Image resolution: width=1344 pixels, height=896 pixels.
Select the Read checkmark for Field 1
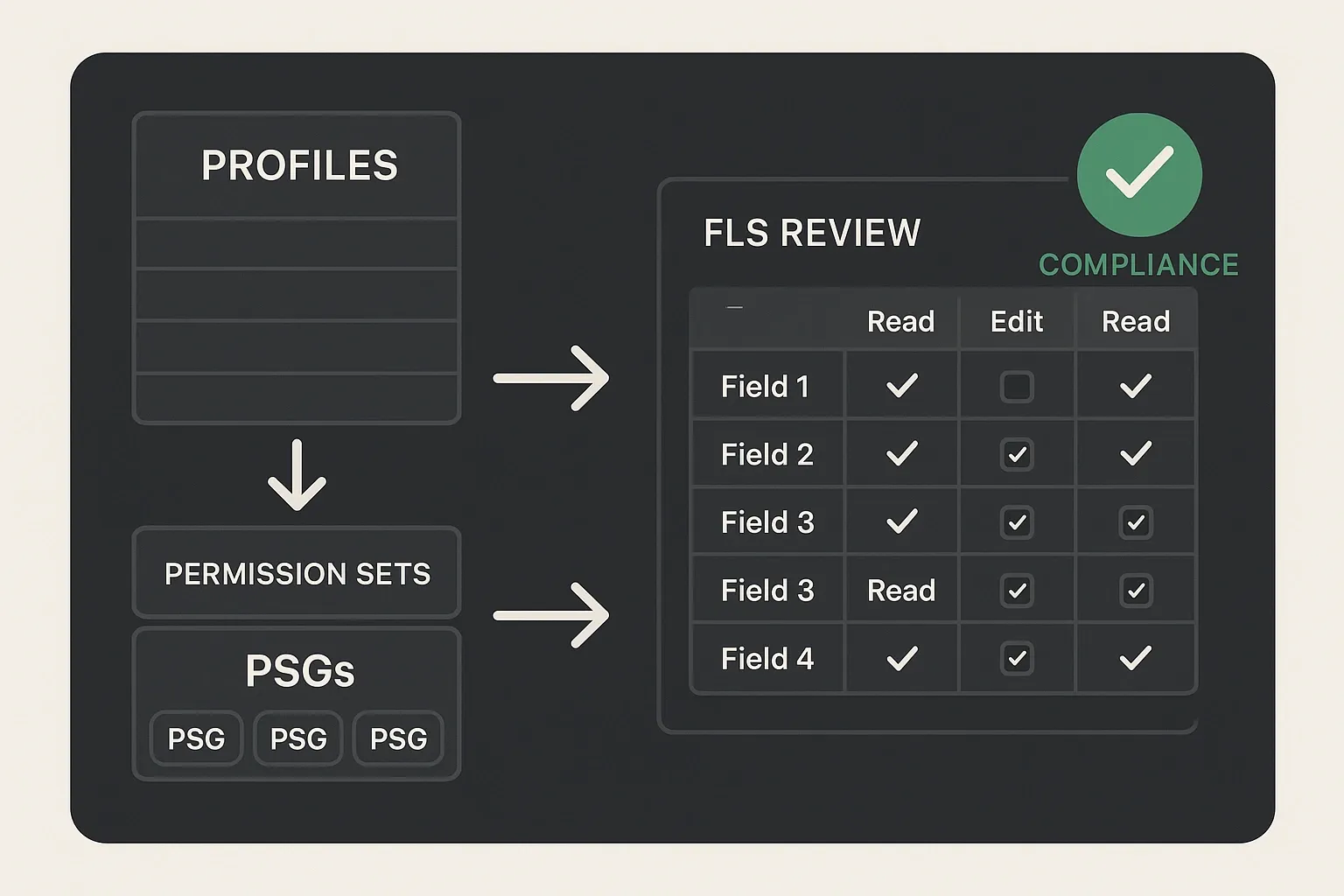tap(901, 385)
